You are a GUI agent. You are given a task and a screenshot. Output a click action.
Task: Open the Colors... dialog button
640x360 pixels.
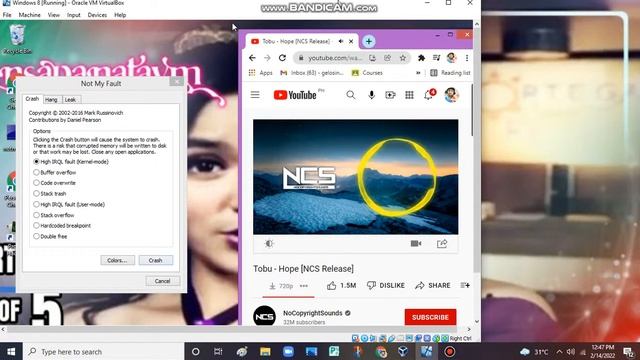tap(118, 260)
